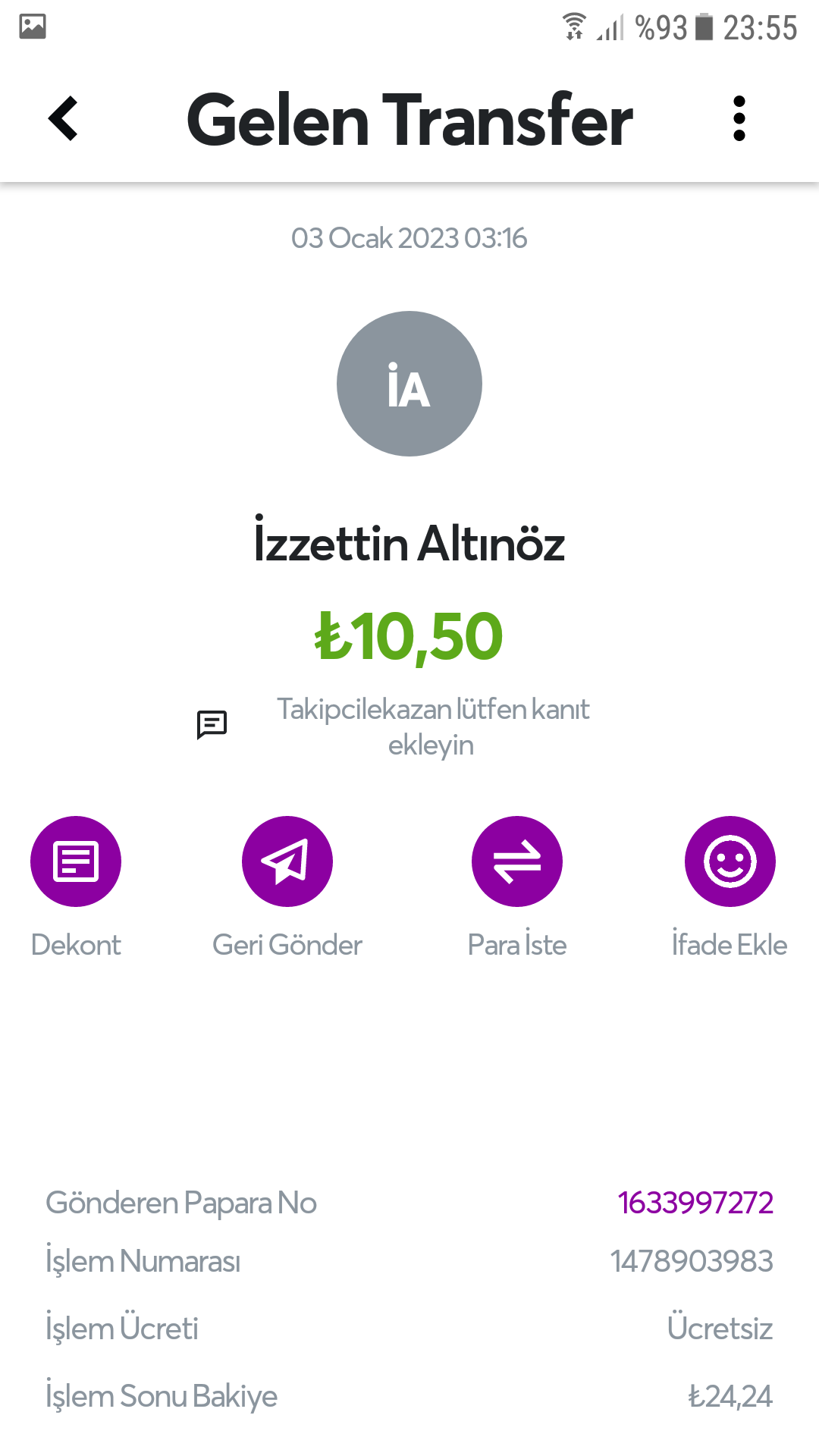Tap the ₺10,50 transfer amount
Image resolution: width=819 pixels, height=1456 pixels.
(409, 637)
